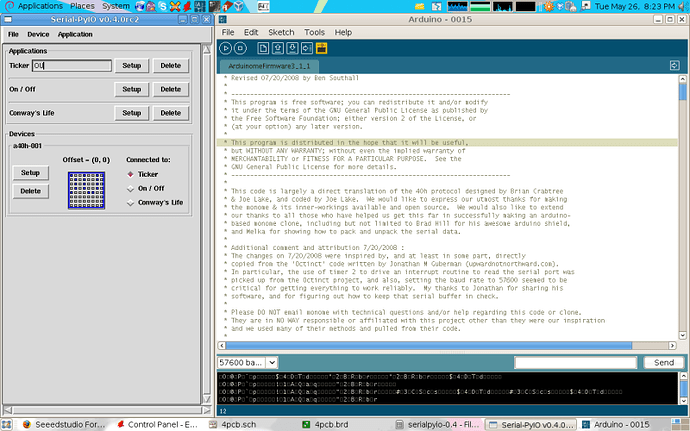The width and height of the screenshot is (690, 431).
Task: Click the Ticker name input field
Action: pos(72,66)
